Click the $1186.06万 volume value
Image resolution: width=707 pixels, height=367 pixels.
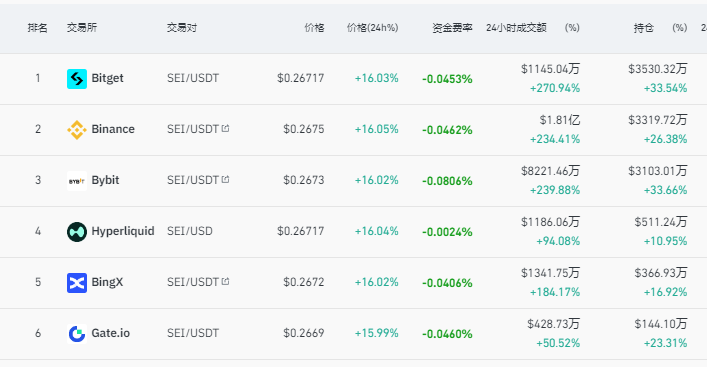(x=551, y=222)
